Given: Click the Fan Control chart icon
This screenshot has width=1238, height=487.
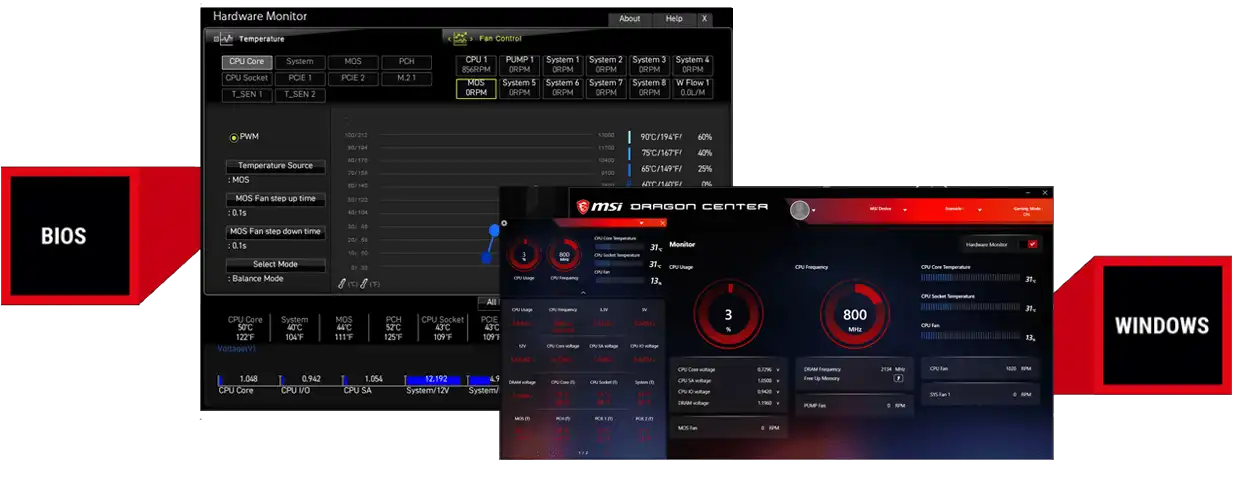Looking at the screenshot, I should pyautogui.click(x=461, y=38).
